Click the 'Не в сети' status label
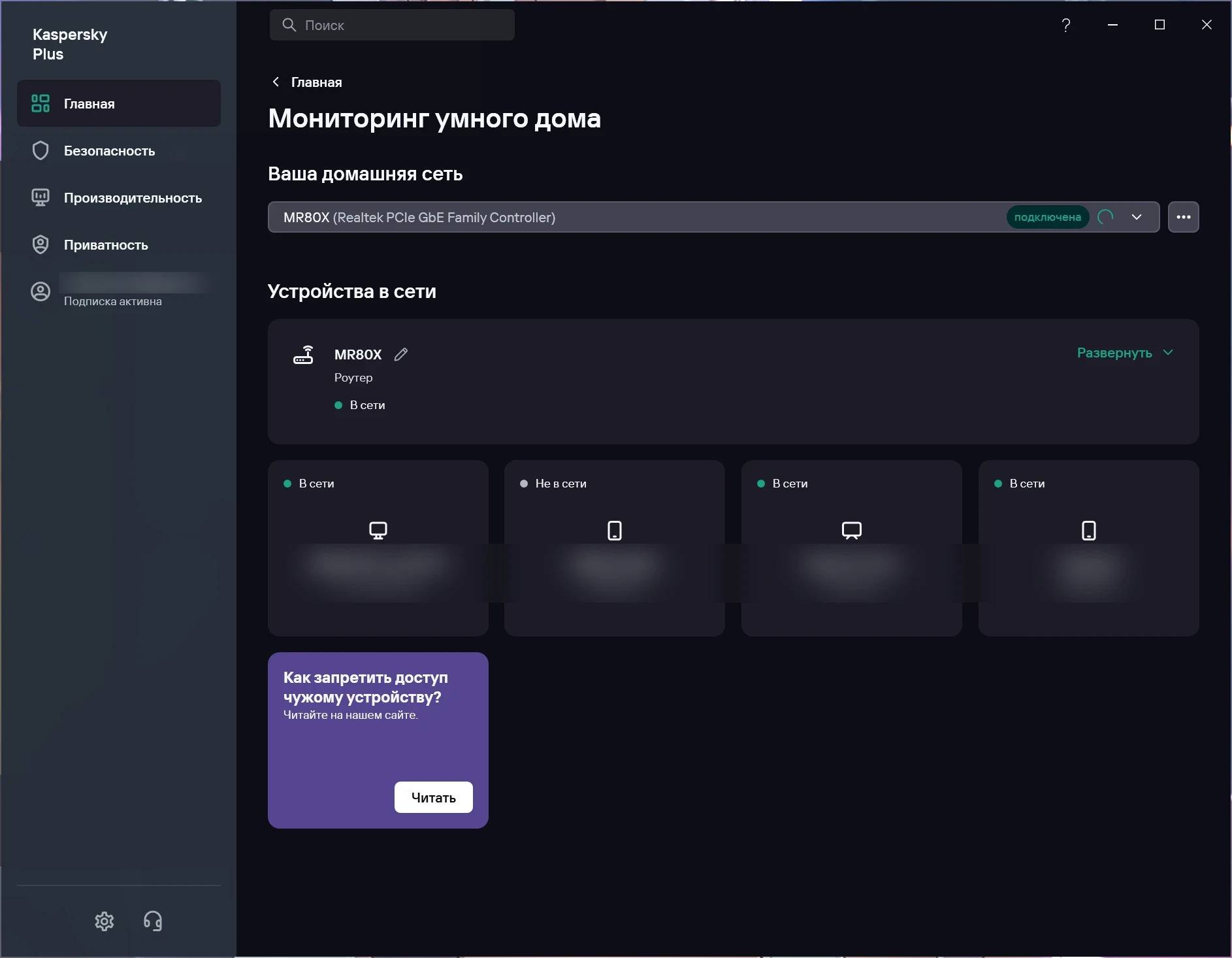The image size is (1232, 958). click(x=560, y=484)
